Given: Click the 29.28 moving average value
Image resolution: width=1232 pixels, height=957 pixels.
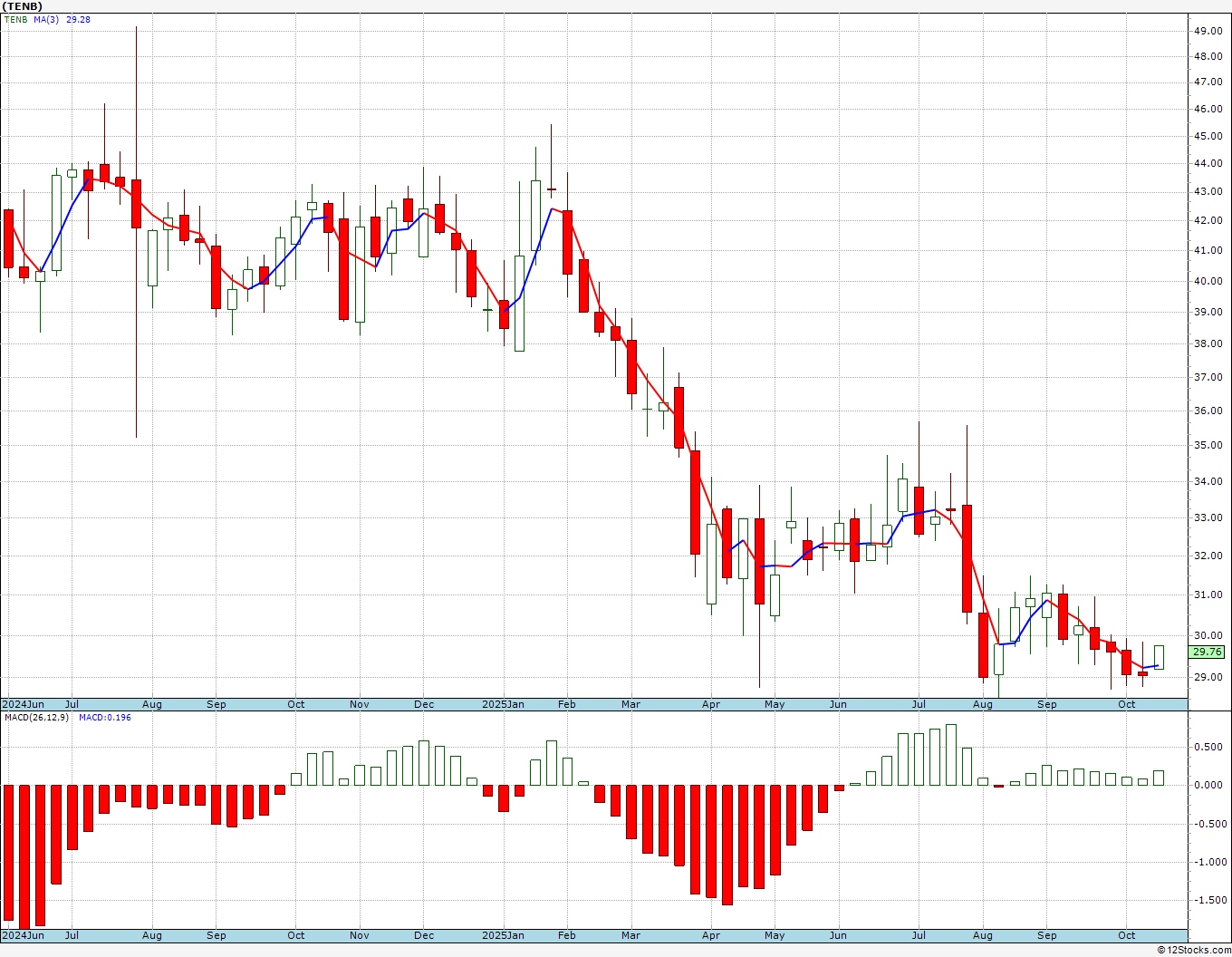Looking at the screenshot, I should (78, 19).
